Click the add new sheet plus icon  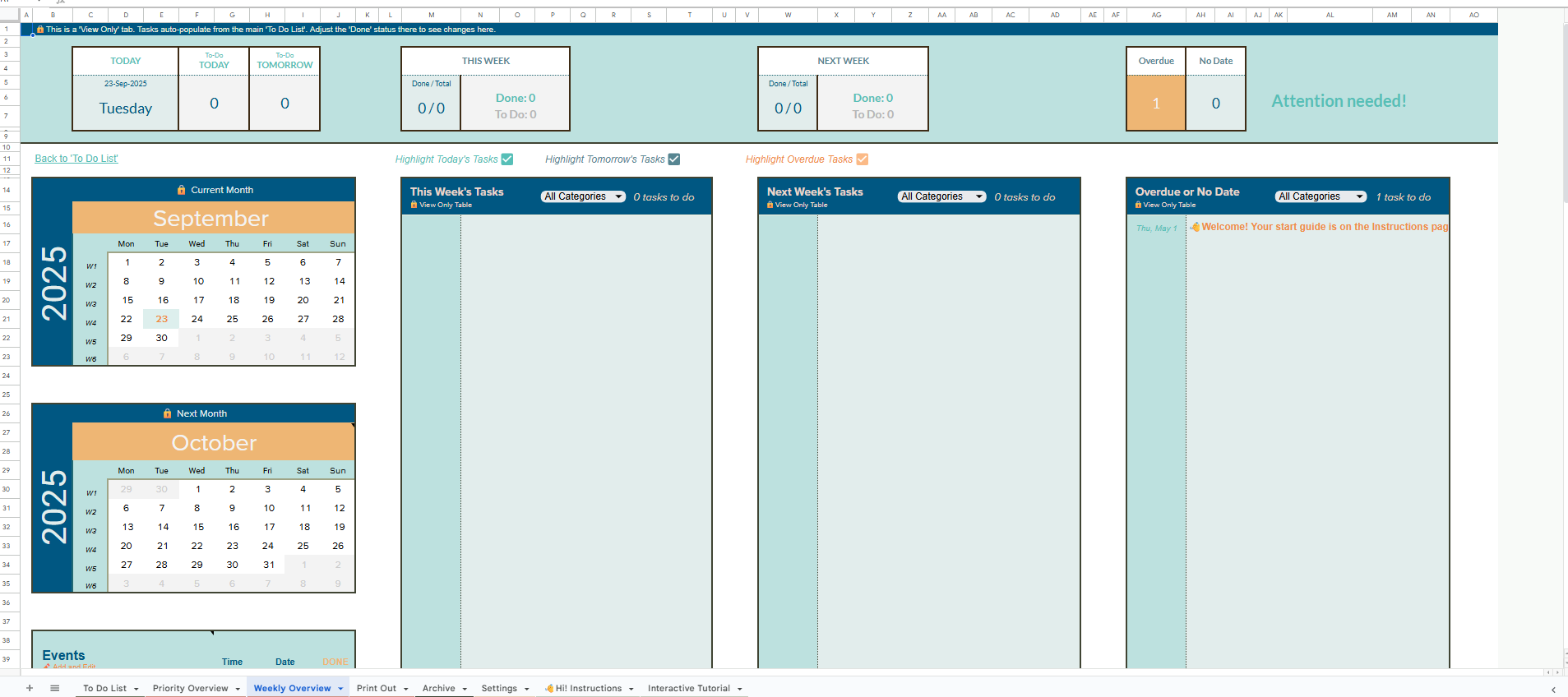point(30,688)
